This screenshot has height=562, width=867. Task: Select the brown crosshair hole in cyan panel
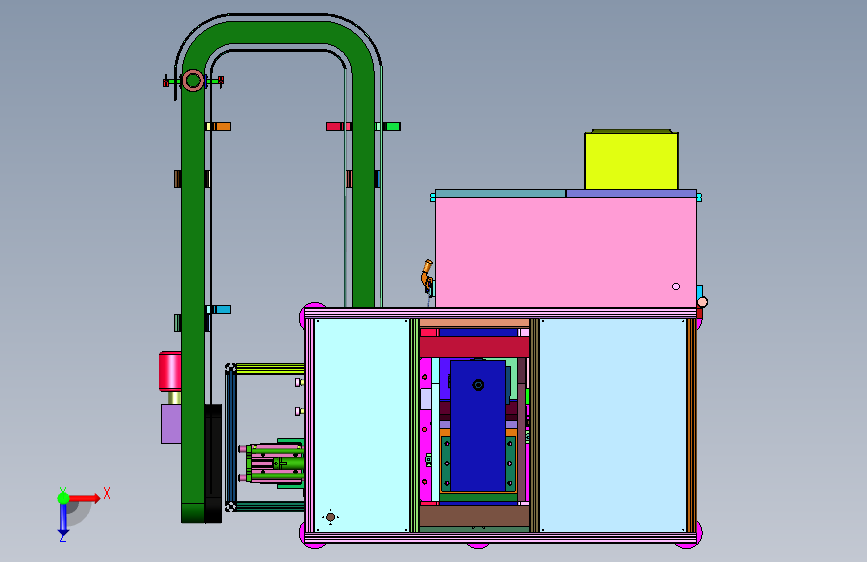331,517
